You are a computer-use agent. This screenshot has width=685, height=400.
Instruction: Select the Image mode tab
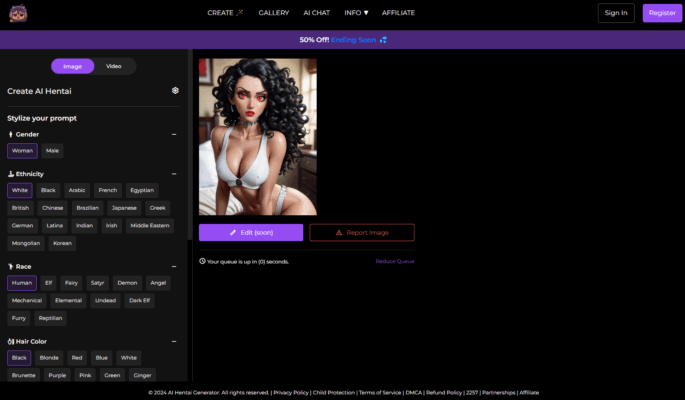coord(72,66)
